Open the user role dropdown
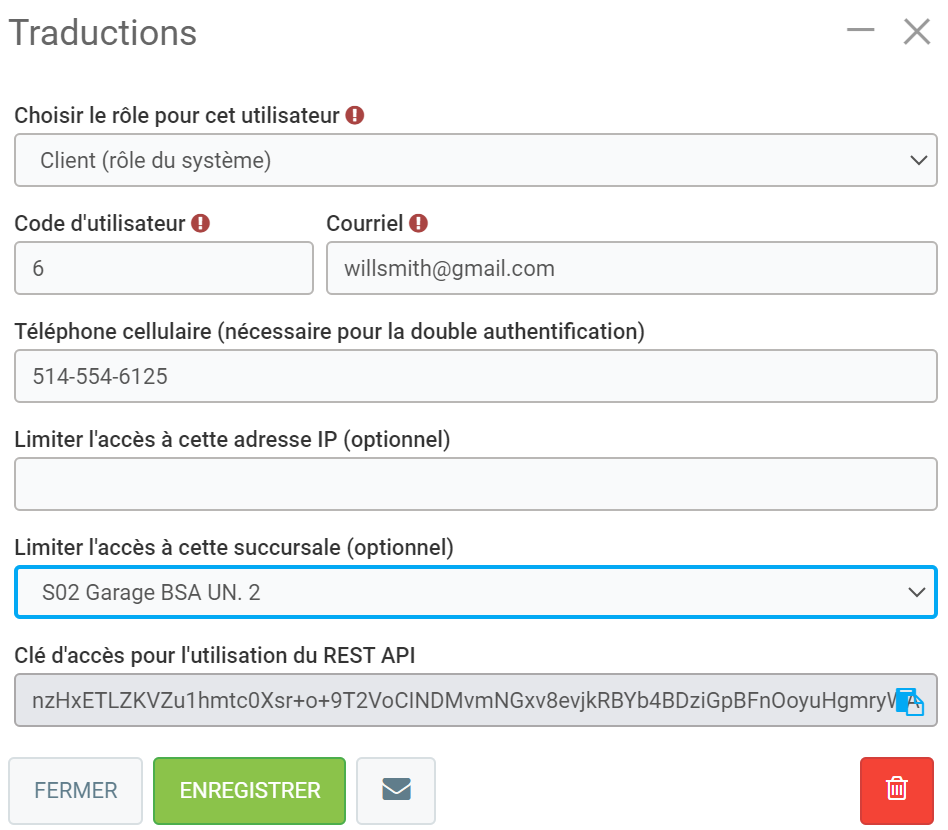948x830 pixels. point(475,160)
